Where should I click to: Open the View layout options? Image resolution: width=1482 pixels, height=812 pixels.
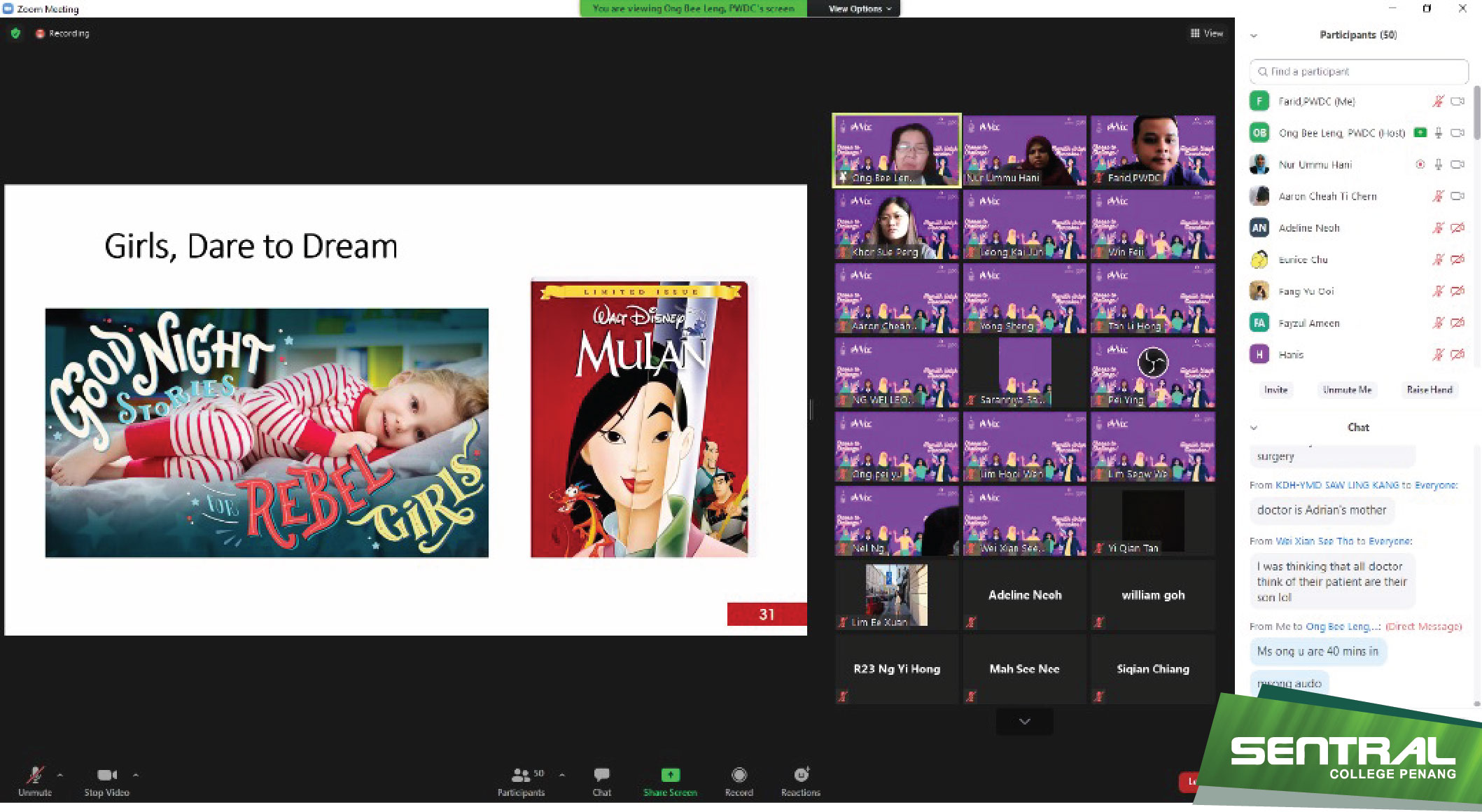(1206, 33)
